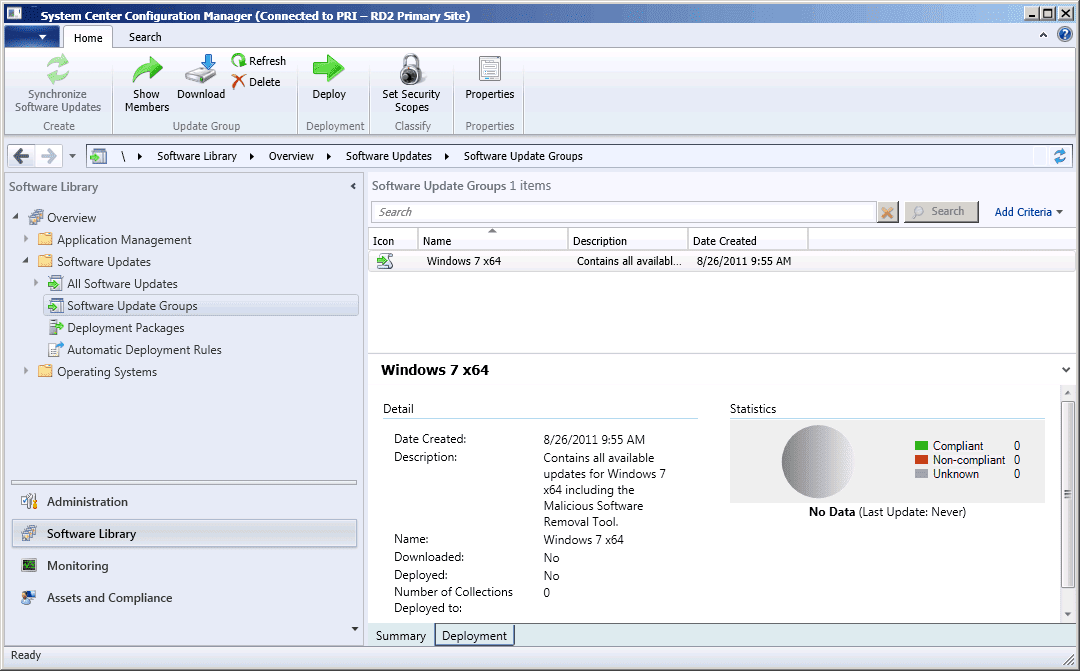The width and height of the screenshot is (1080, 671).
Task: Select All Software Updates in the tree
Action: (122, 284)
